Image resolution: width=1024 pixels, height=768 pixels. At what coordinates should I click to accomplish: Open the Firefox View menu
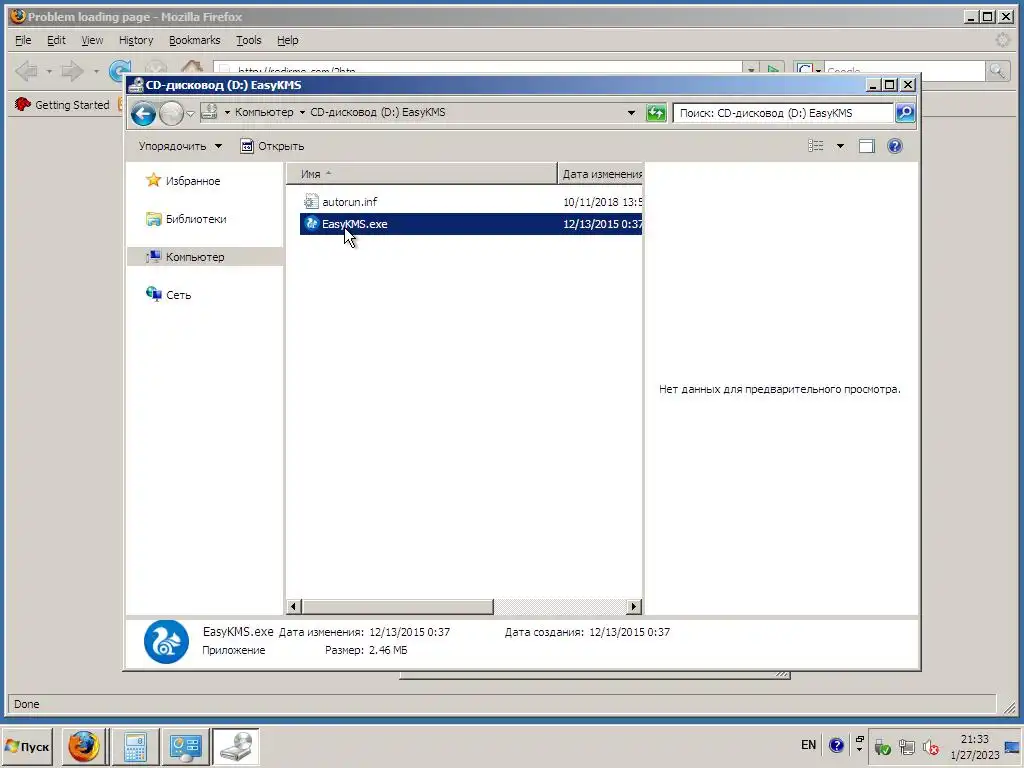pyautogui.click(x=92, y=40)
